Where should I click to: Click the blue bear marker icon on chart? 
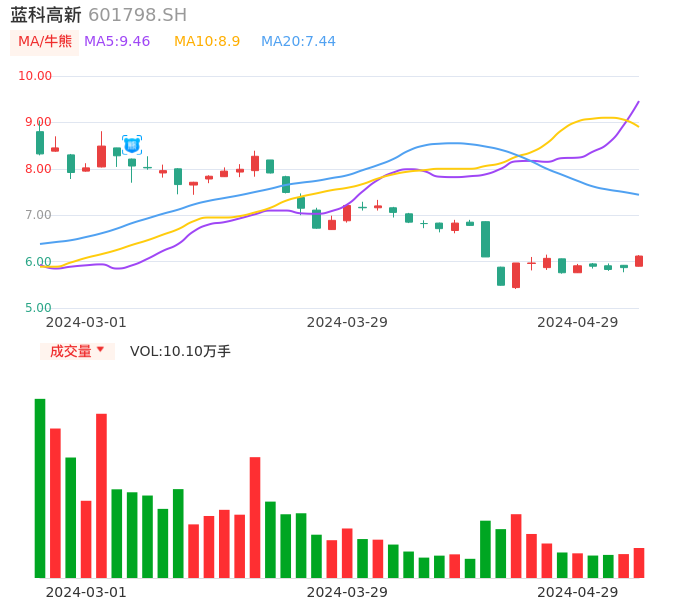point(132,145)
